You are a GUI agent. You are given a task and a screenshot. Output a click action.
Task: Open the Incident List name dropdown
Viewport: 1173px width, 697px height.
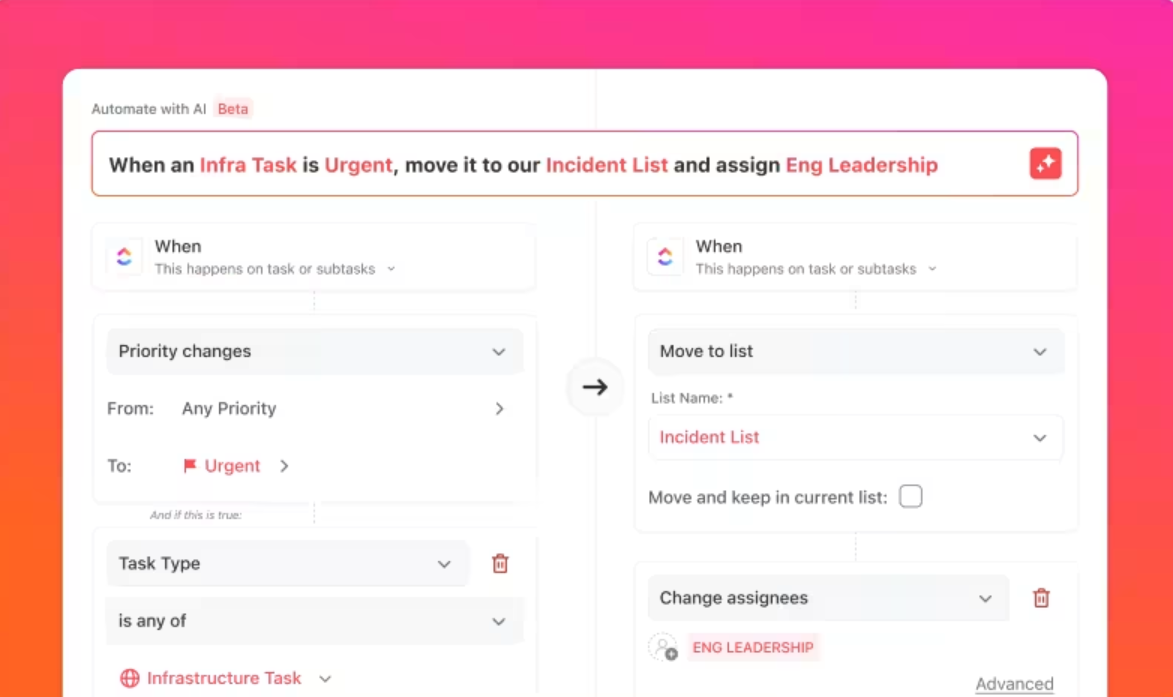855,437
